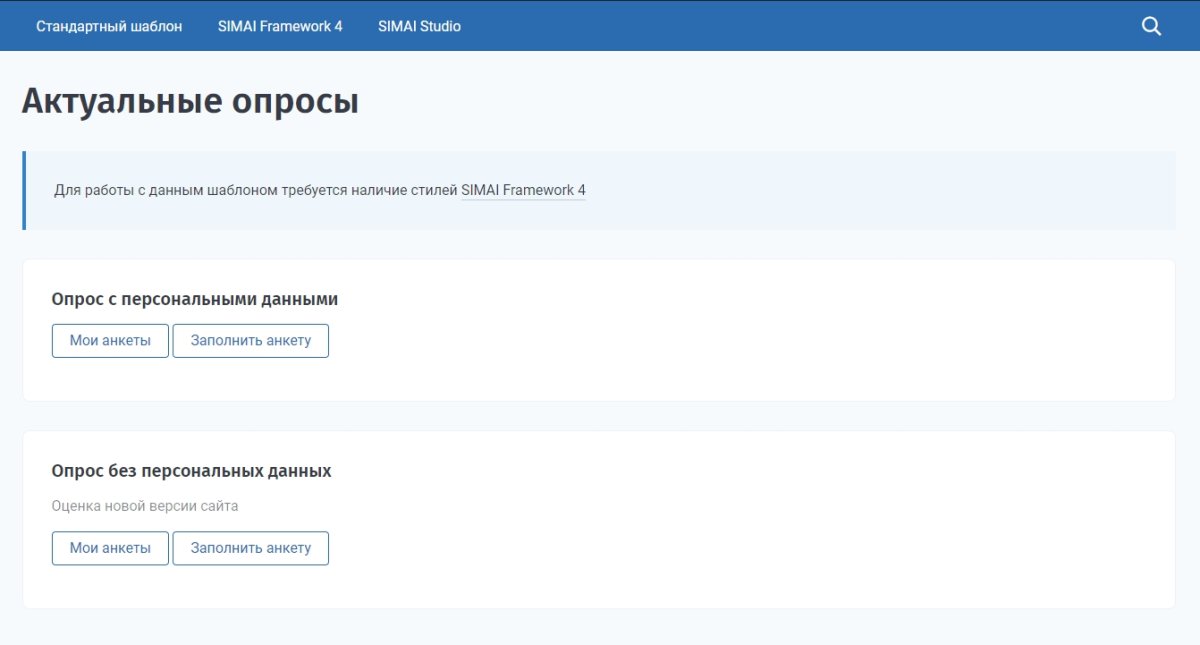The height and width of the screenshot is (645, 1200).
Task: Click "Мои анкеты" for survey with personal data
Action: point(109,340)
